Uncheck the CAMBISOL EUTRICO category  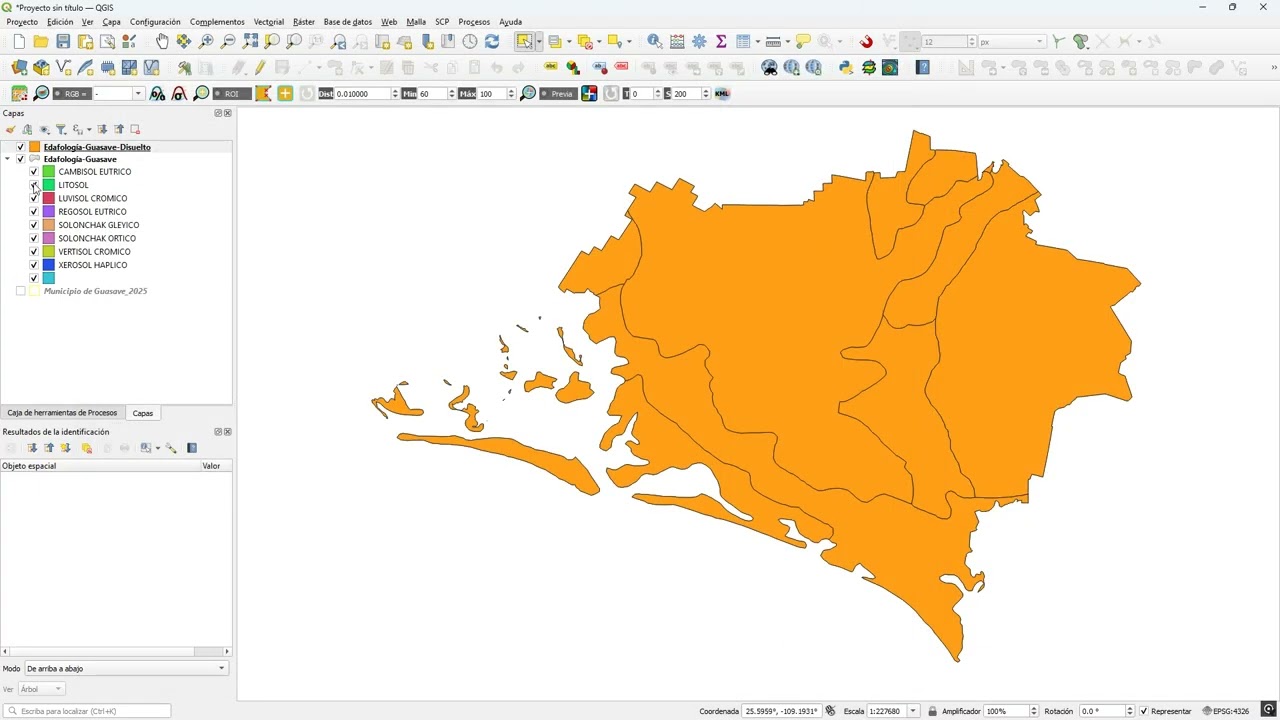pos(34,172)
